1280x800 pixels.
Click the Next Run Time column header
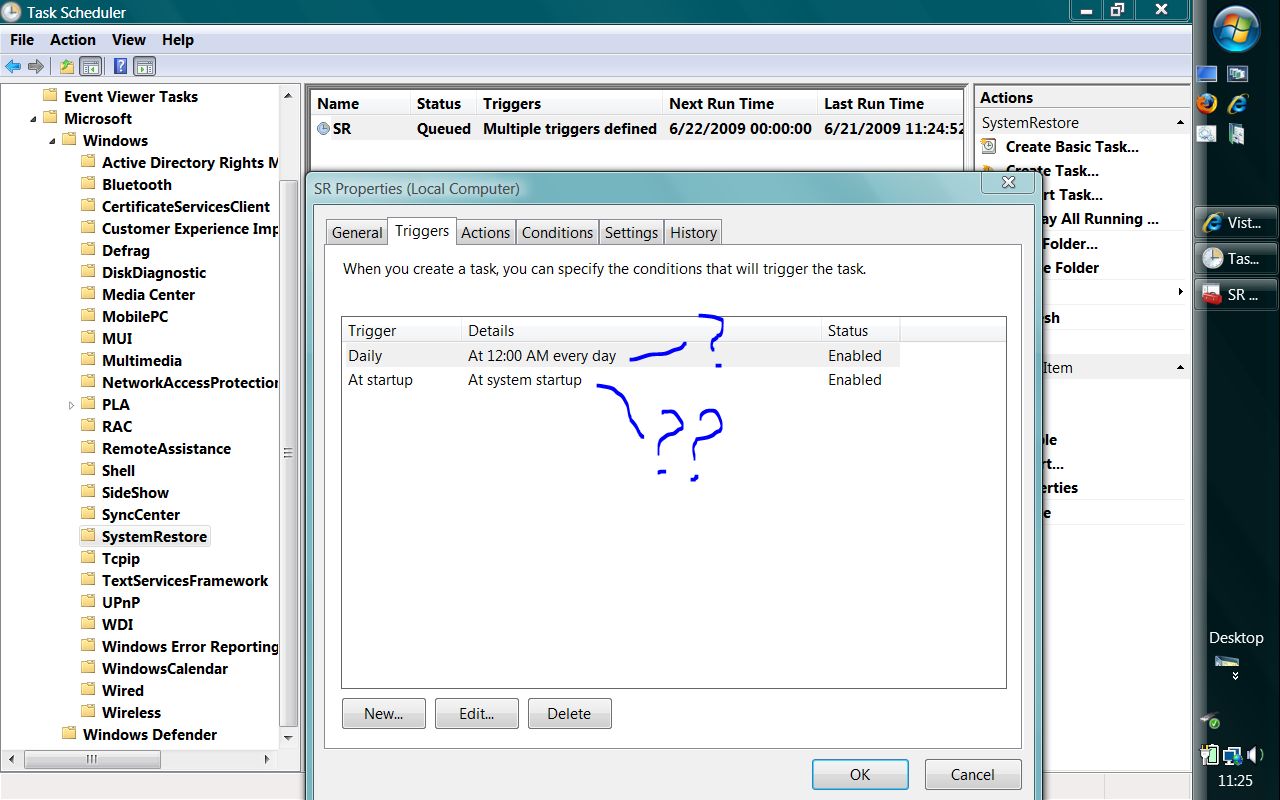click(739, 104)
